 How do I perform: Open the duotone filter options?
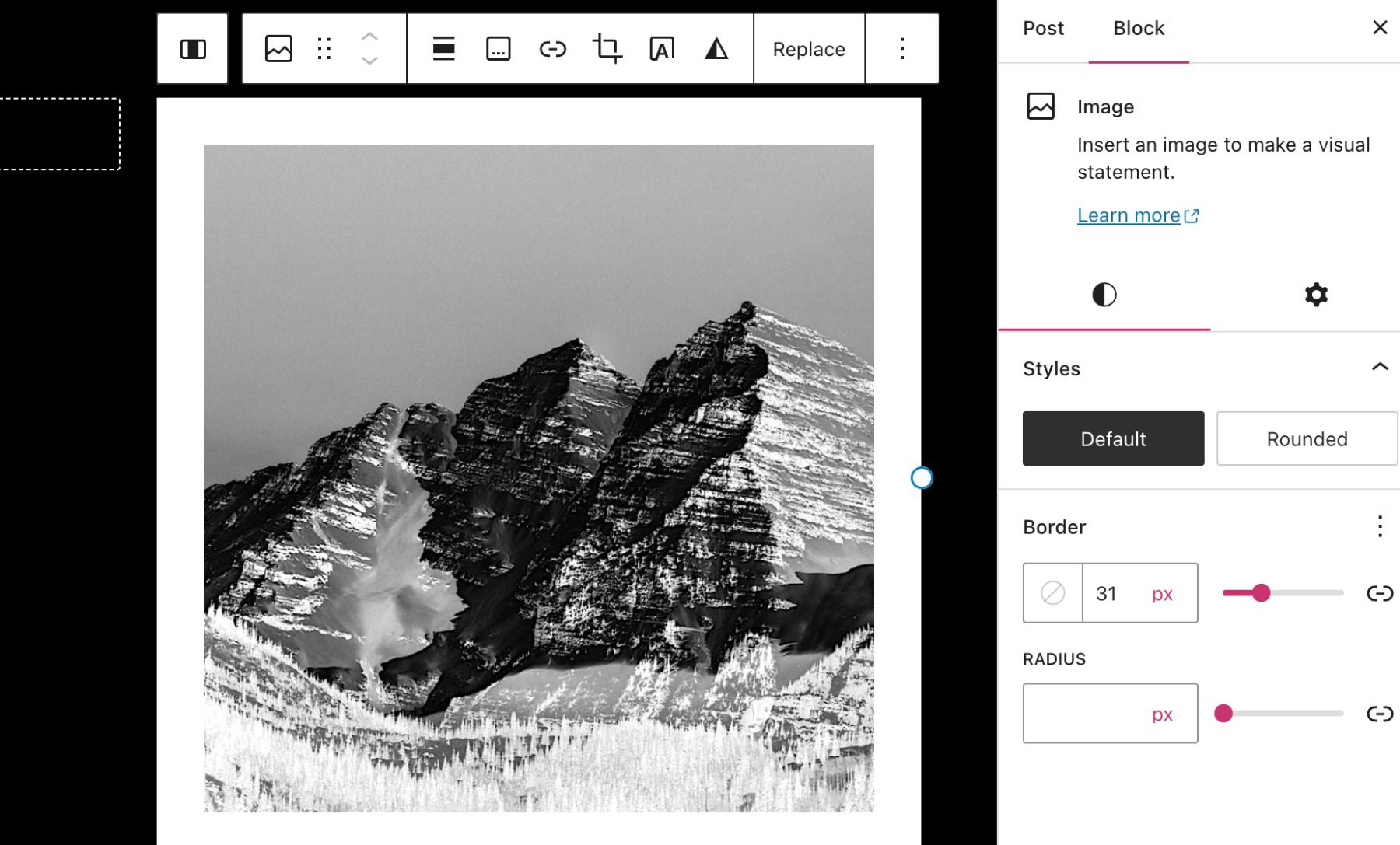(717, 48)
